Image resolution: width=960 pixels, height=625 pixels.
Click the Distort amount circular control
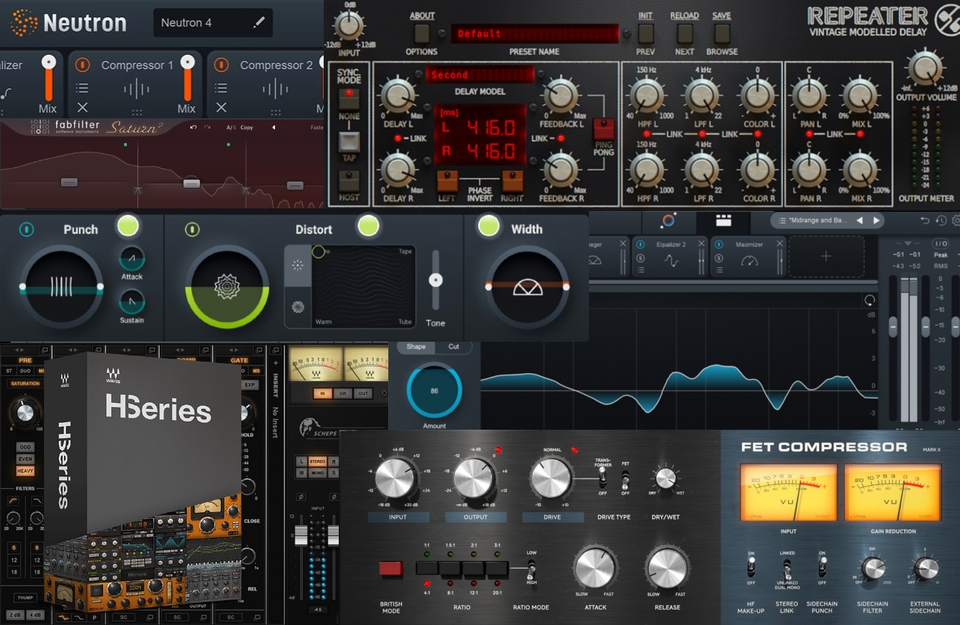coord(227,286)
